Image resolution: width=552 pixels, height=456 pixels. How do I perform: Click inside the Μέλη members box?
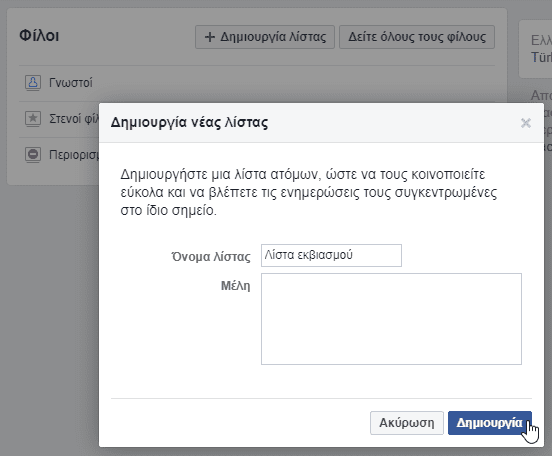pyautogui.click(x=391, y=319)
